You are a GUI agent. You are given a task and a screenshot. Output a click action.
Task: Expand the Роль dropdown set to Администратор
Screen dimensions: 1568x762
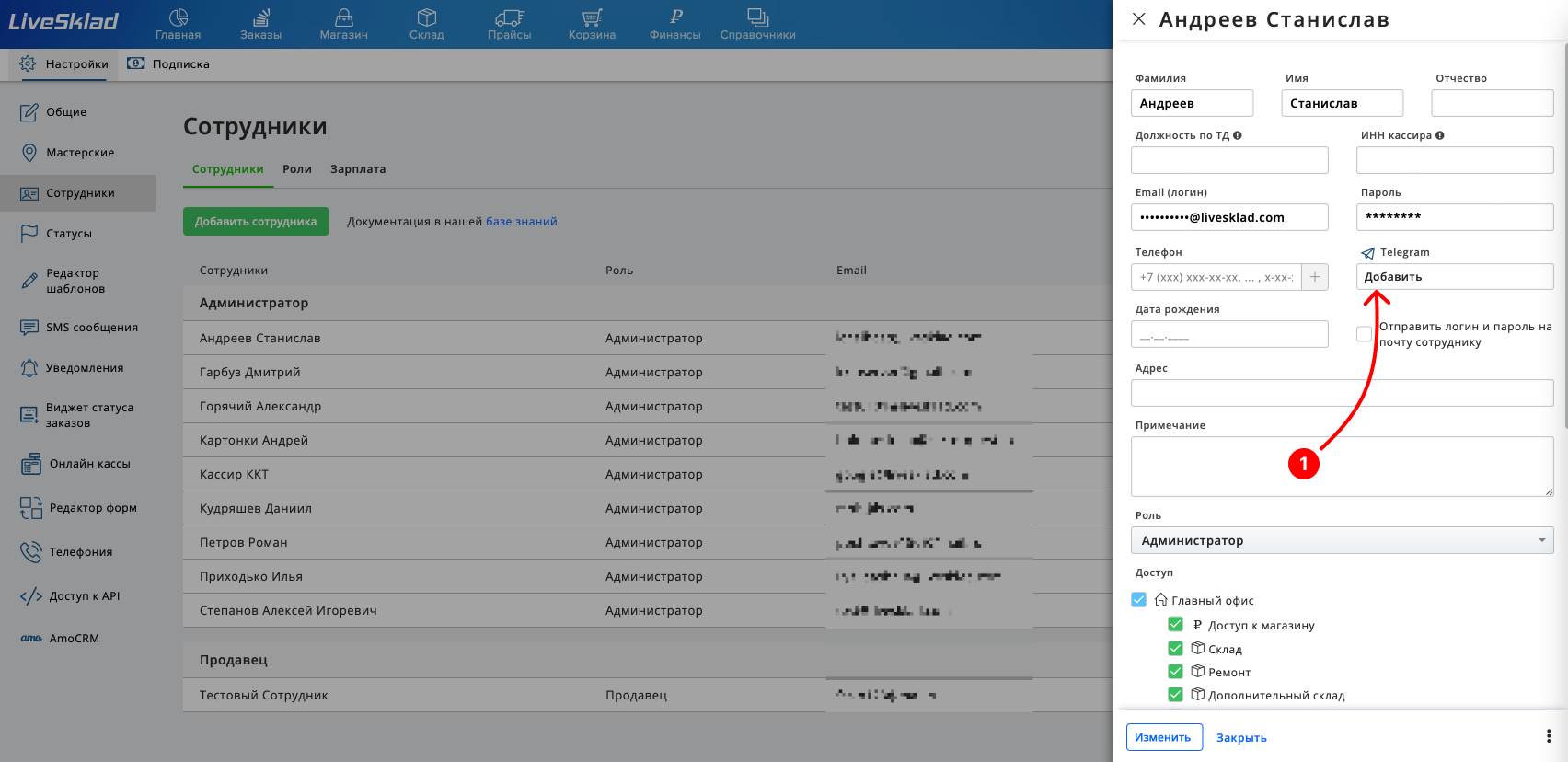(1343, 540)
